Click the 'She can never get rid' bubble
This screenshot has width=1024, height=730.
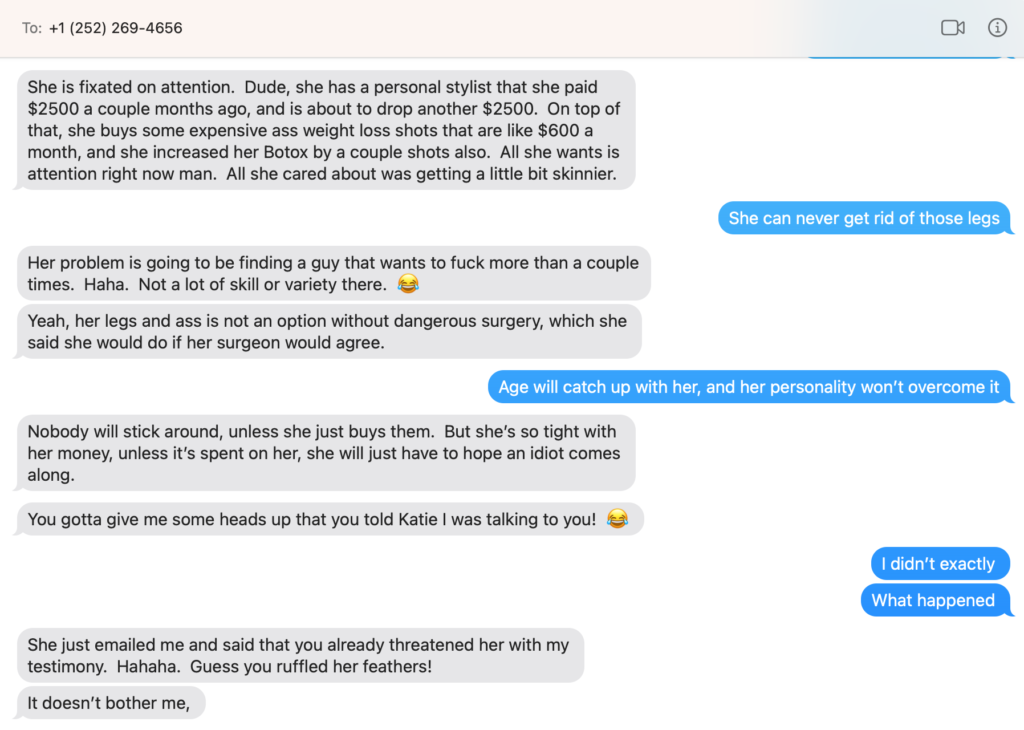pos(864,218)
